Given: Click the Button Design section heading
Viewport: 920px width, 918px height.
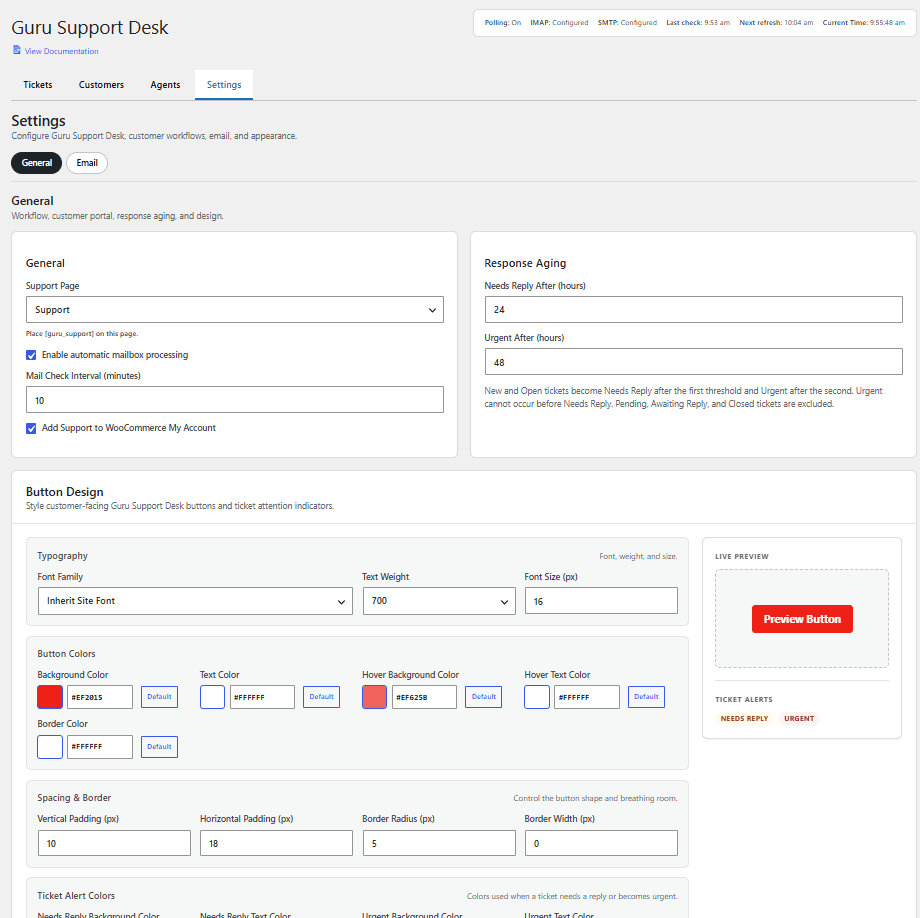Looking at the screenshot, I should pos(65,492).
